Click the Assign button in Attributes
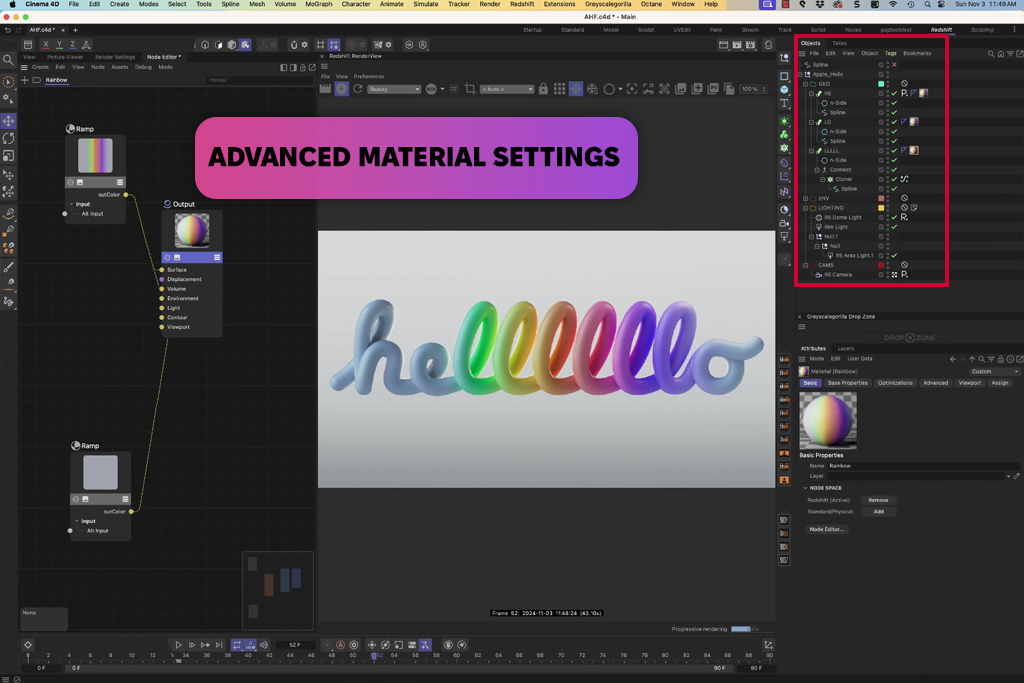 click(x=1000, y=383)
